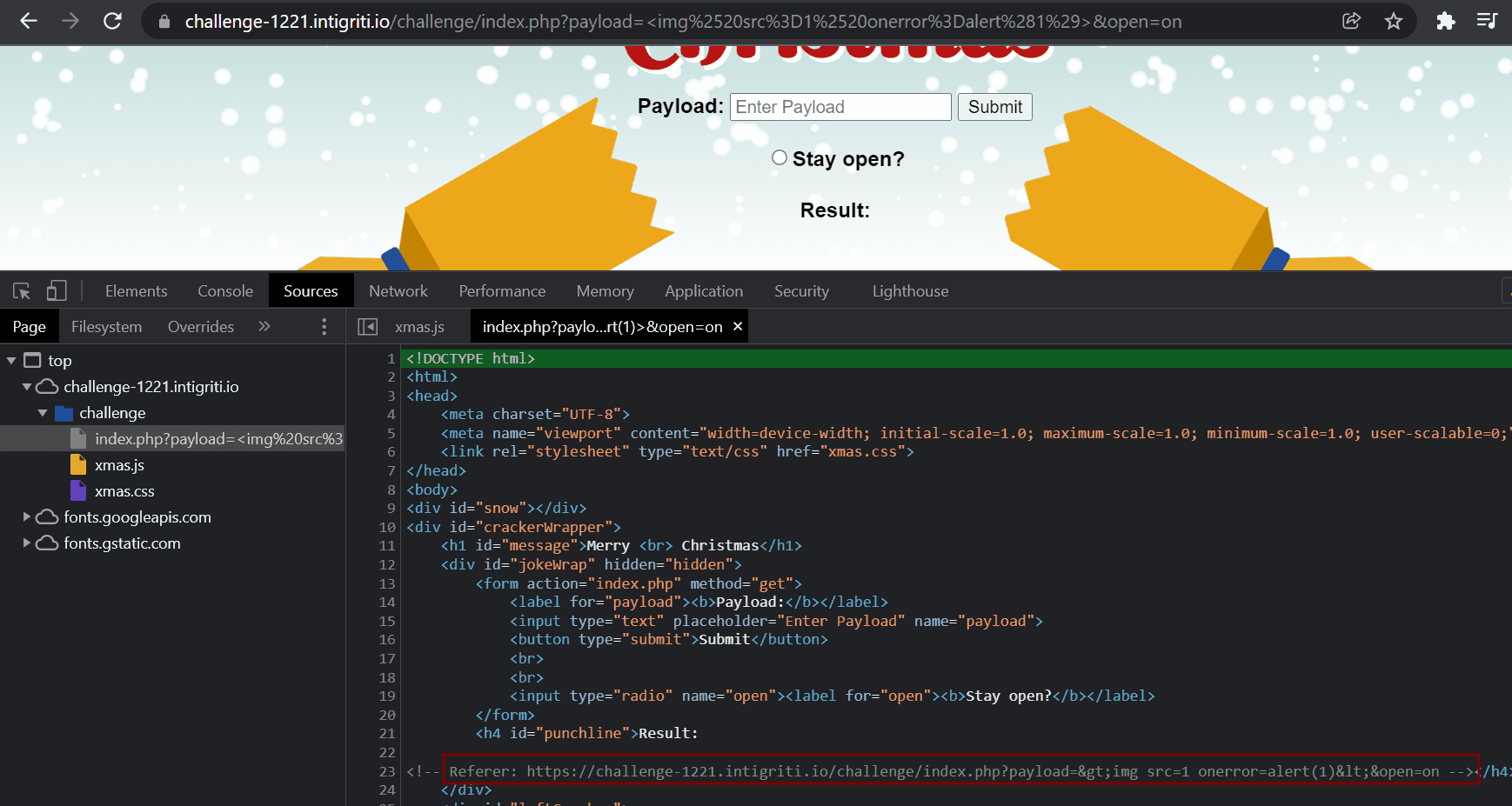Expand the fonts.googleapis.com domain
The width and height of the screenshot is (1512, 806).
point(27,517)
